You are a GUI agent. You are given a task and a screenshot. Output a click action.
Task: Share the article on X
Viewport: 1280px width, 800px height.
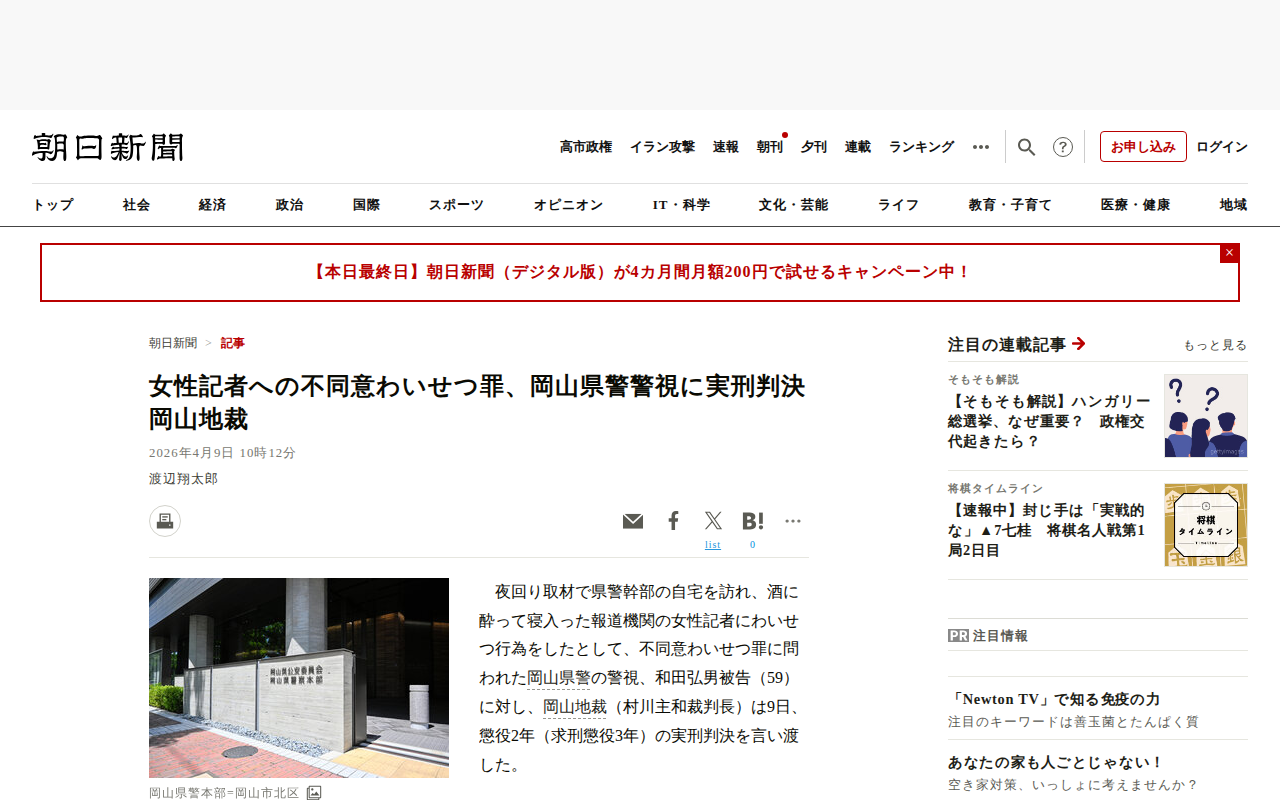point(713,521)
